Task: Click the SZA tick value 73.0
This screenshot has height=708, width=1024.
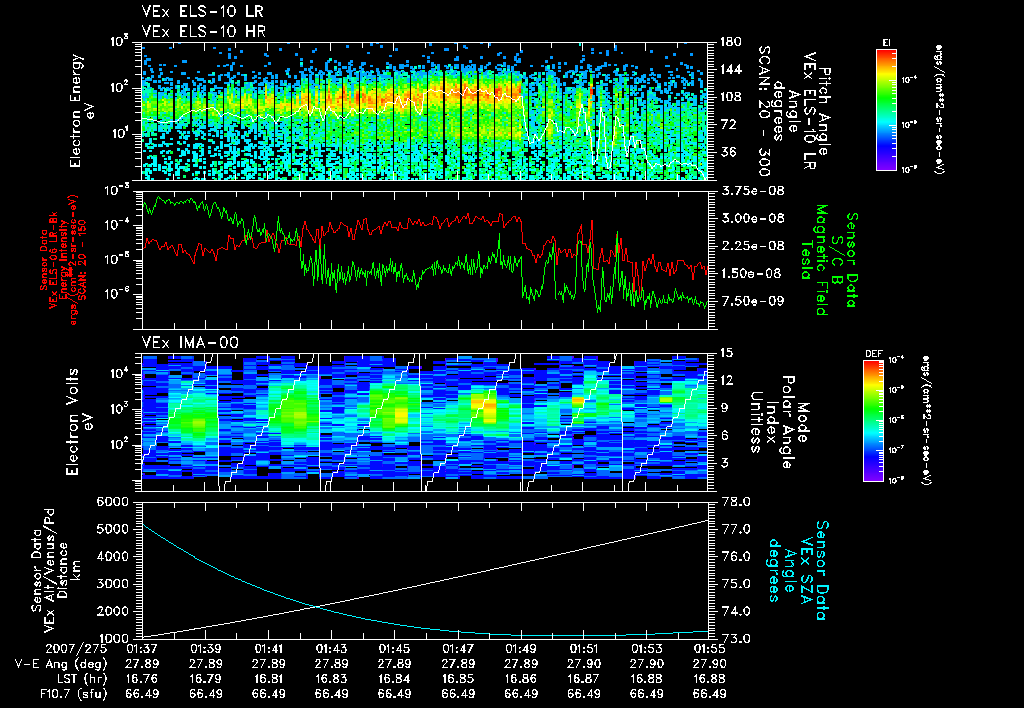Action: (735, 639)
